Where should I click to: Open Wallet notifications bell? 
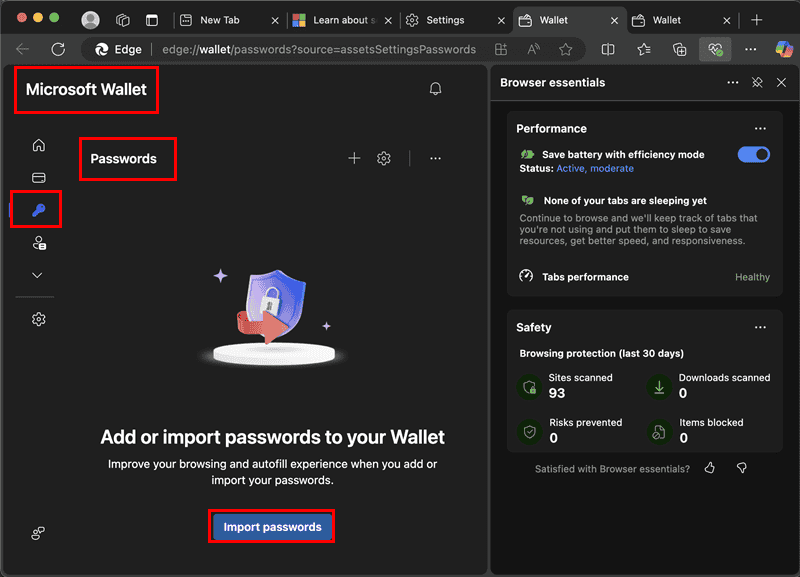coord(435,89)
